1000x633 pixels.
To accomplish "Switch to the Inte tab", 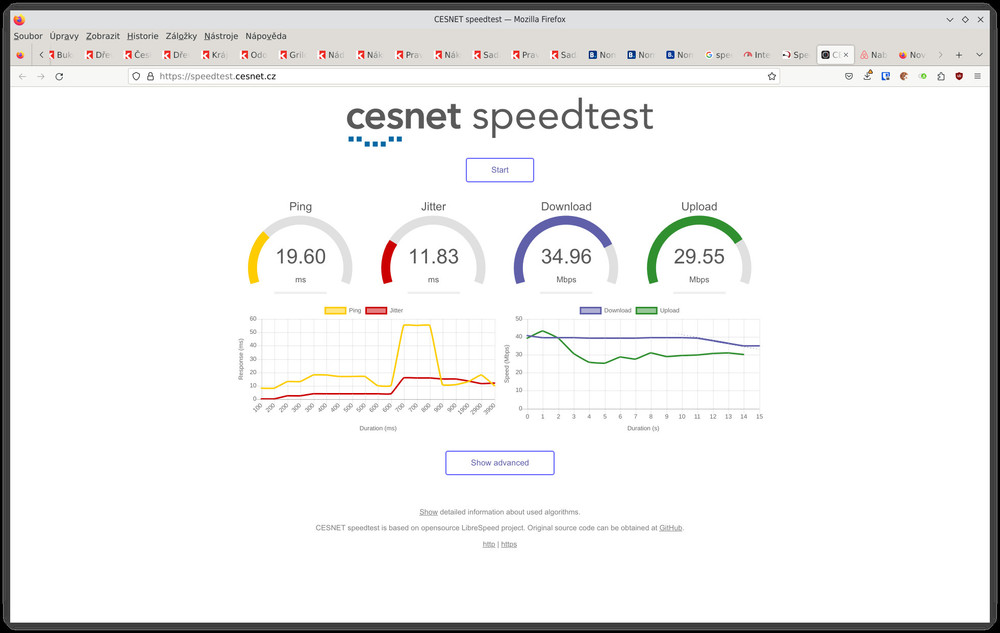I will tap(758, 55).
